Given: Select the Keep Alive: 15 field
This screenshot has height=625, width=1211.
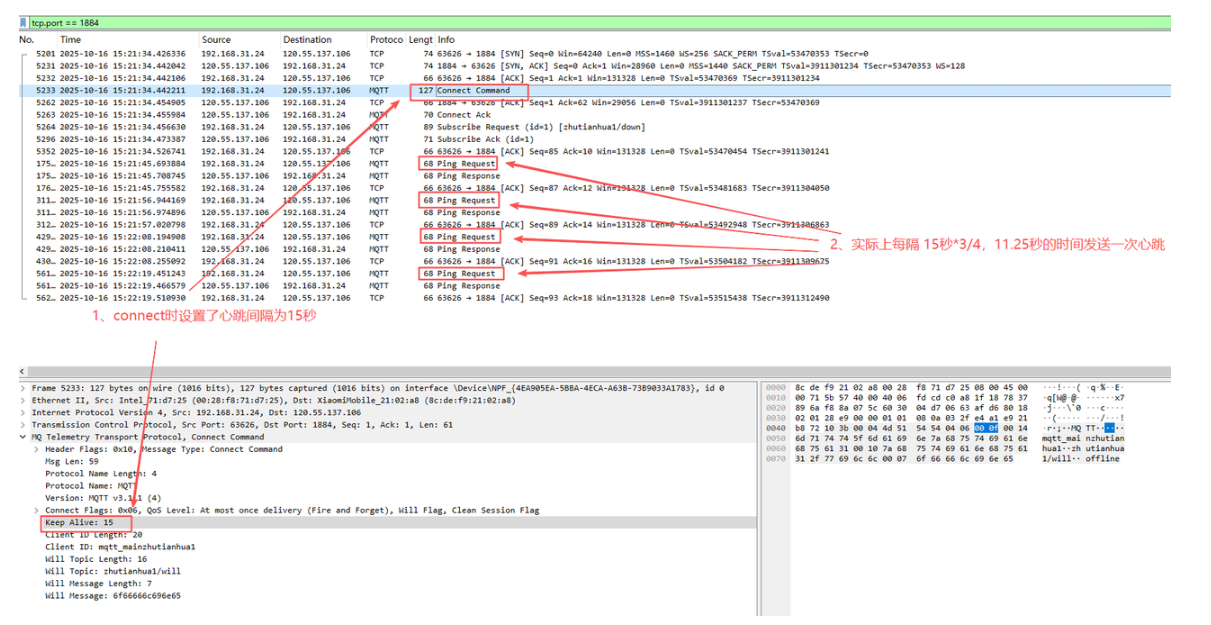Looking at the screenshot, I should 79,522.
